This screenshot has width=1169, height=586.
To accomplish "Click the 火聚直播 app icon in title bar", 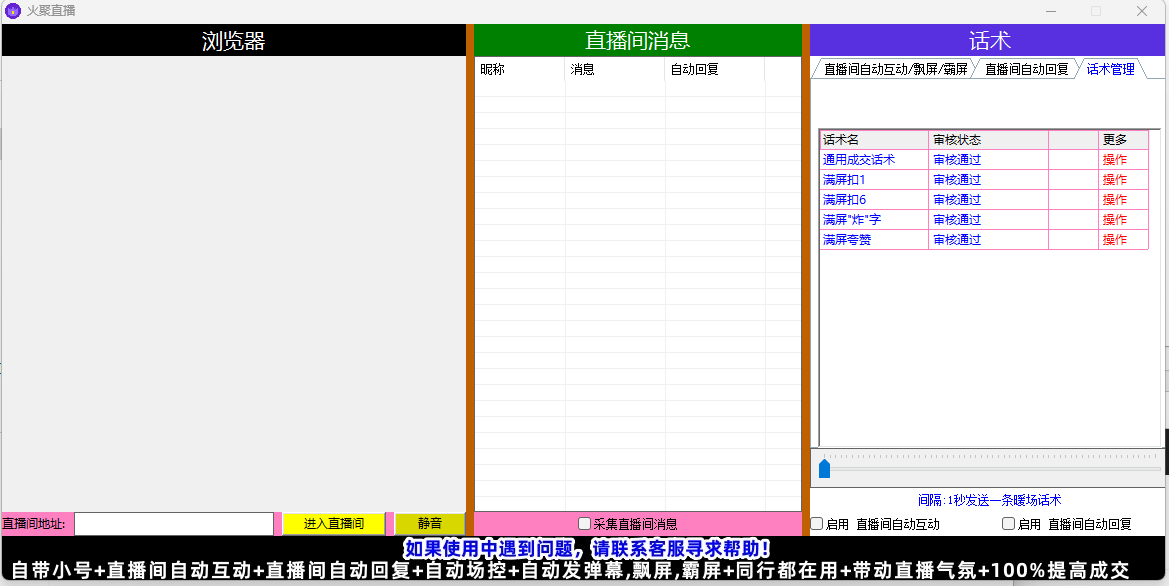I will (13, 11).
